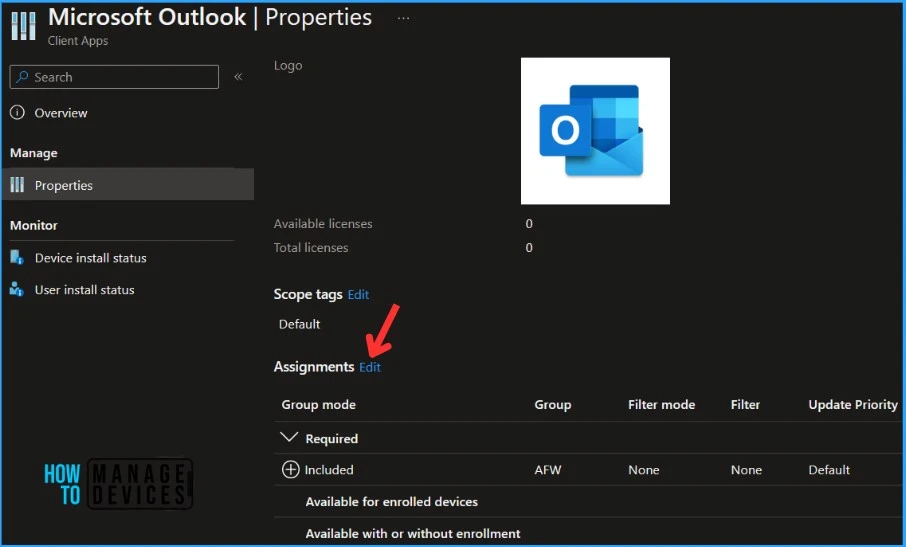Viewport: 906px width, 547px height.
Task: Edit the Assignments
Action: (370, 367)
